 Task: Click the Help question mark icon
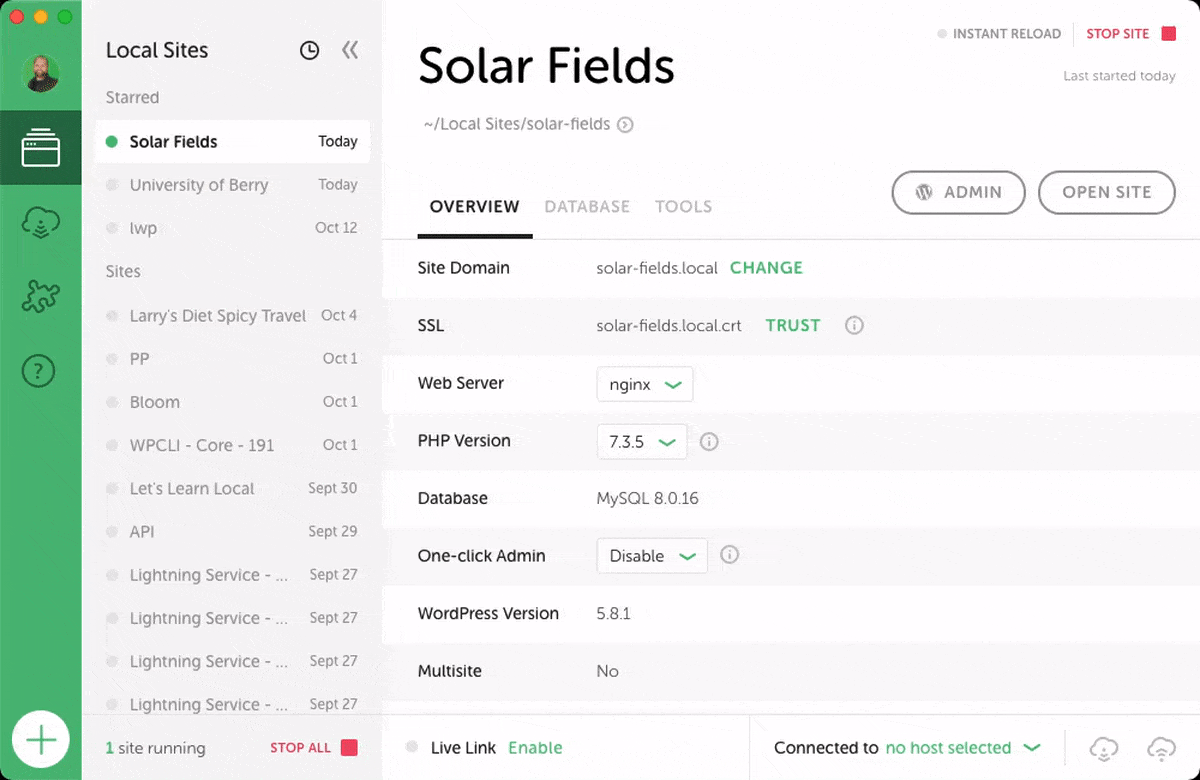coord(40,371)
